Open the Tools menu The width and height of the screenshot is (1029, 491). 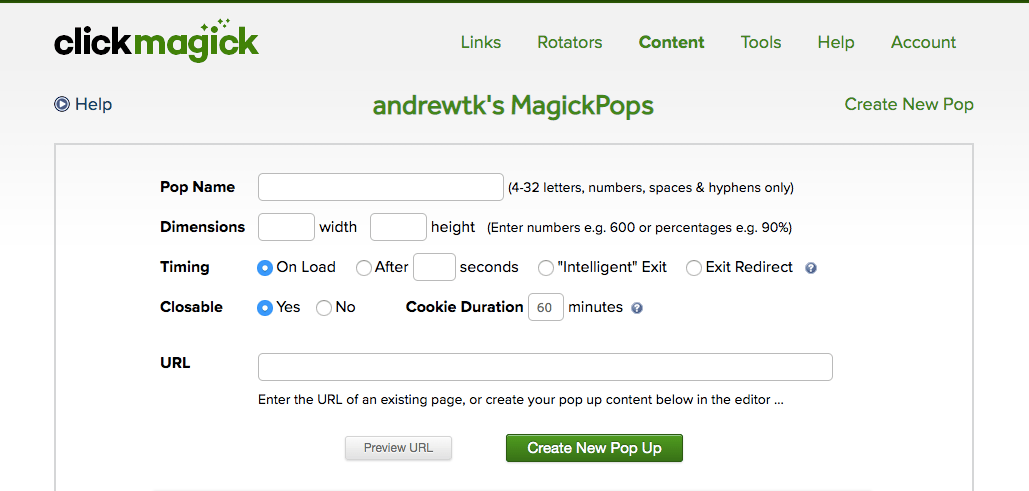click(761, 42)
